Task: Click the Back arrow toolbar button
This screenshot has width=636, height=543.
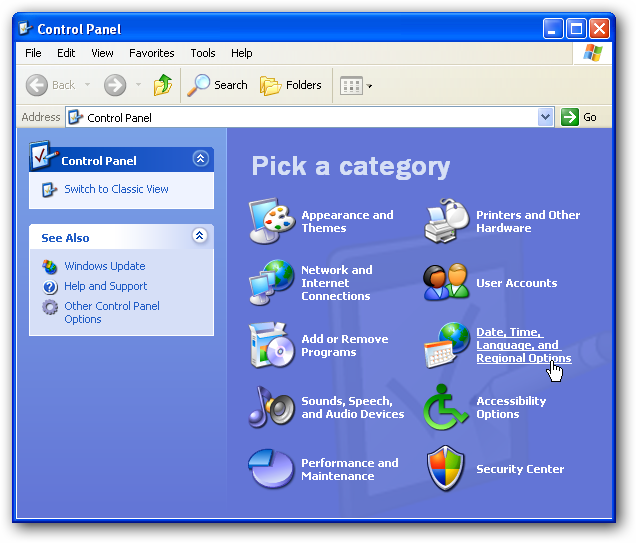Action: coord(51,85)
